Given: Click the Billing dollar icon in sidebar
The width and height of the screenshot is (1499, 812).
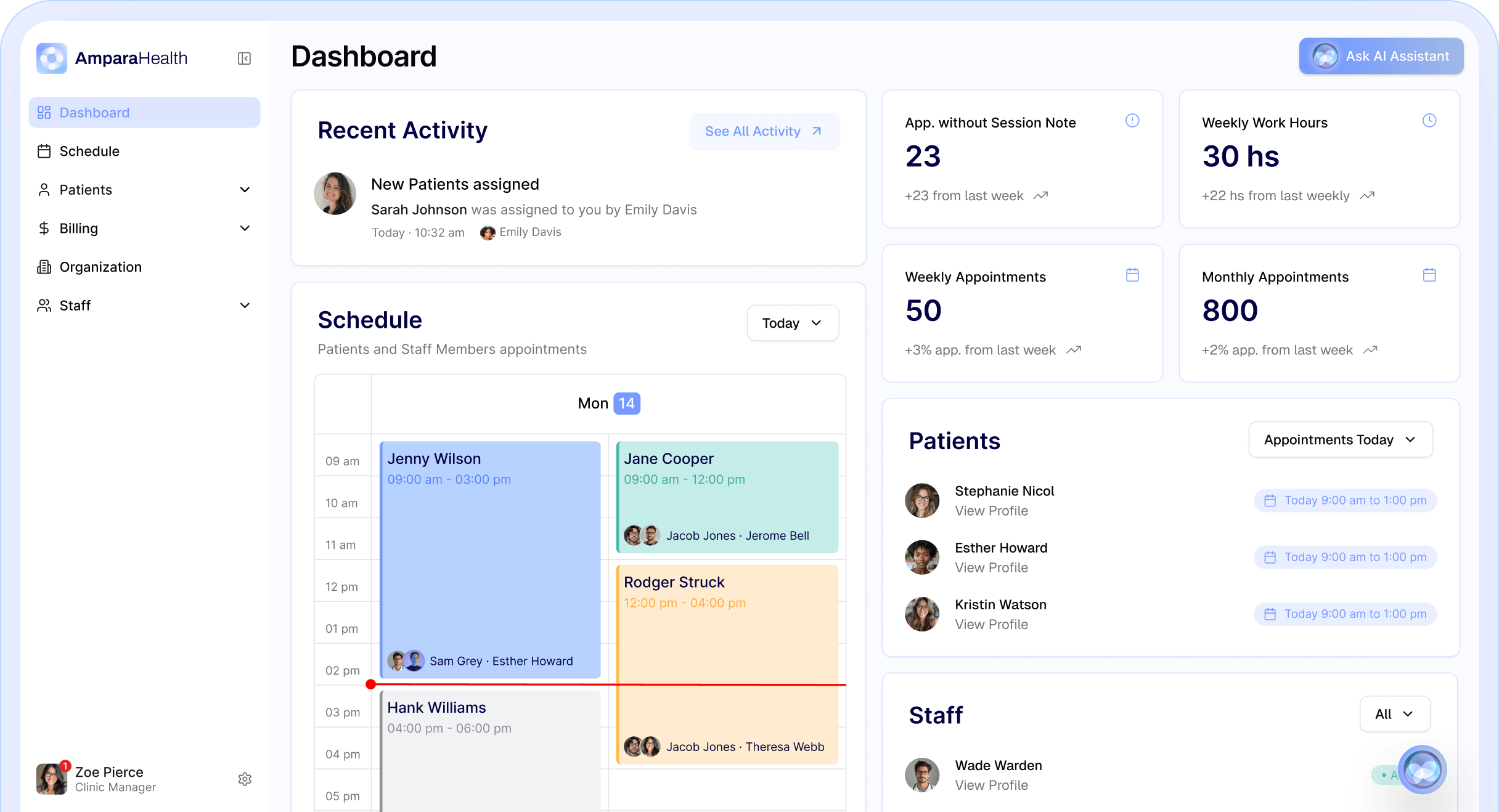Looking at the screenshot, I should [44, 229].
